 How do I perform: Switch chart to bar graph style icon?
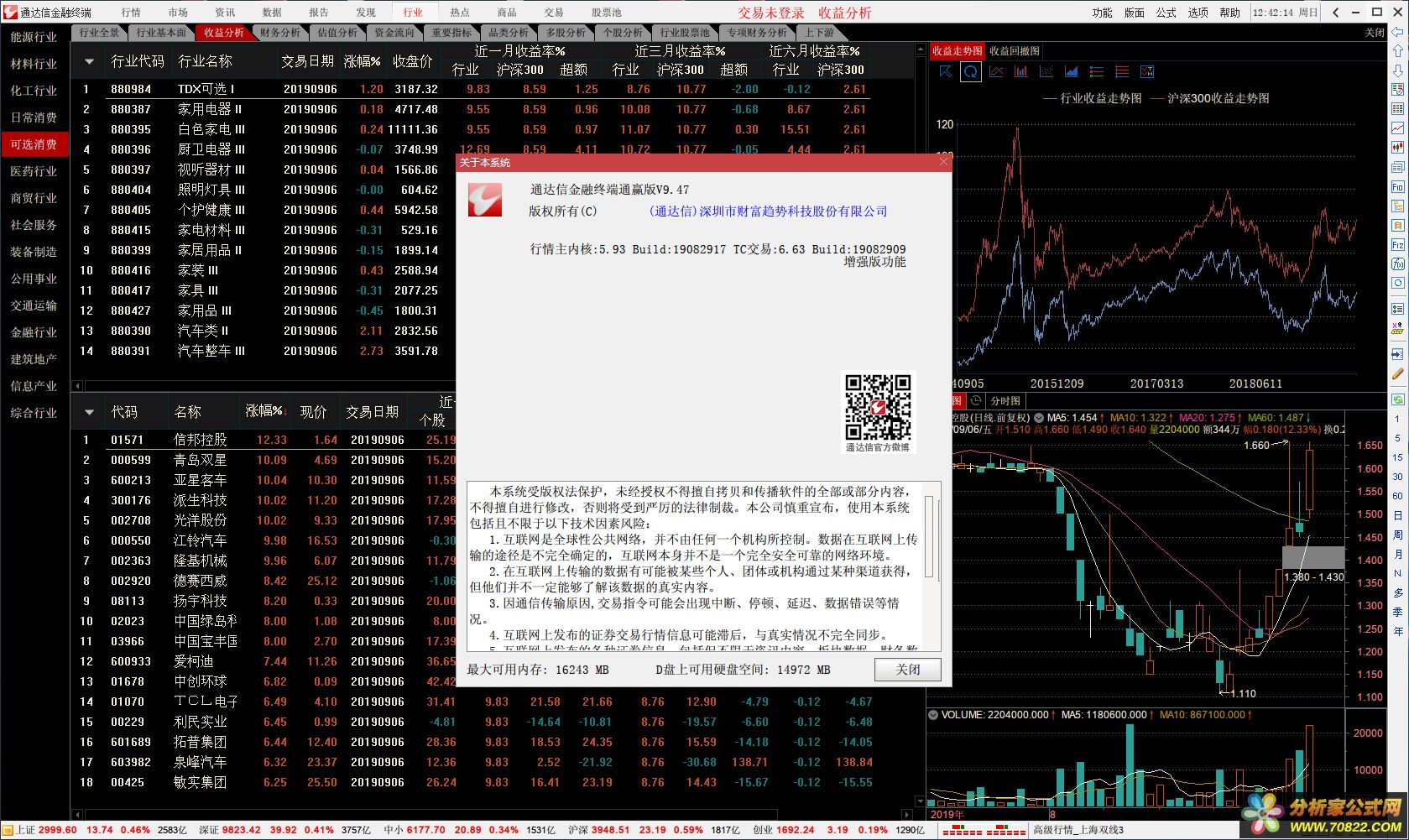[x=1020, y=71]
